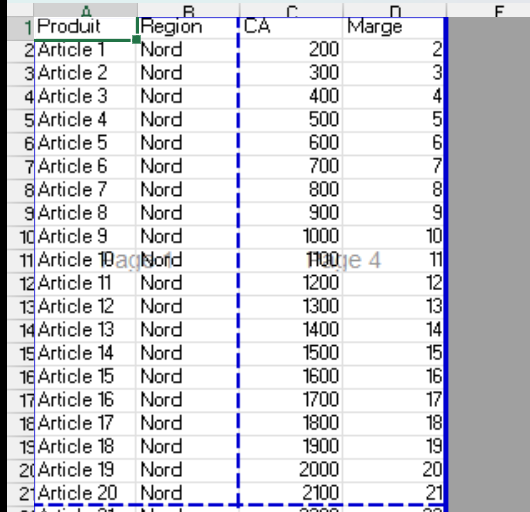Image resolution: width=530 pixels, height=512 pixels.
Task: Select row 1 header
Action: point(21,28)
